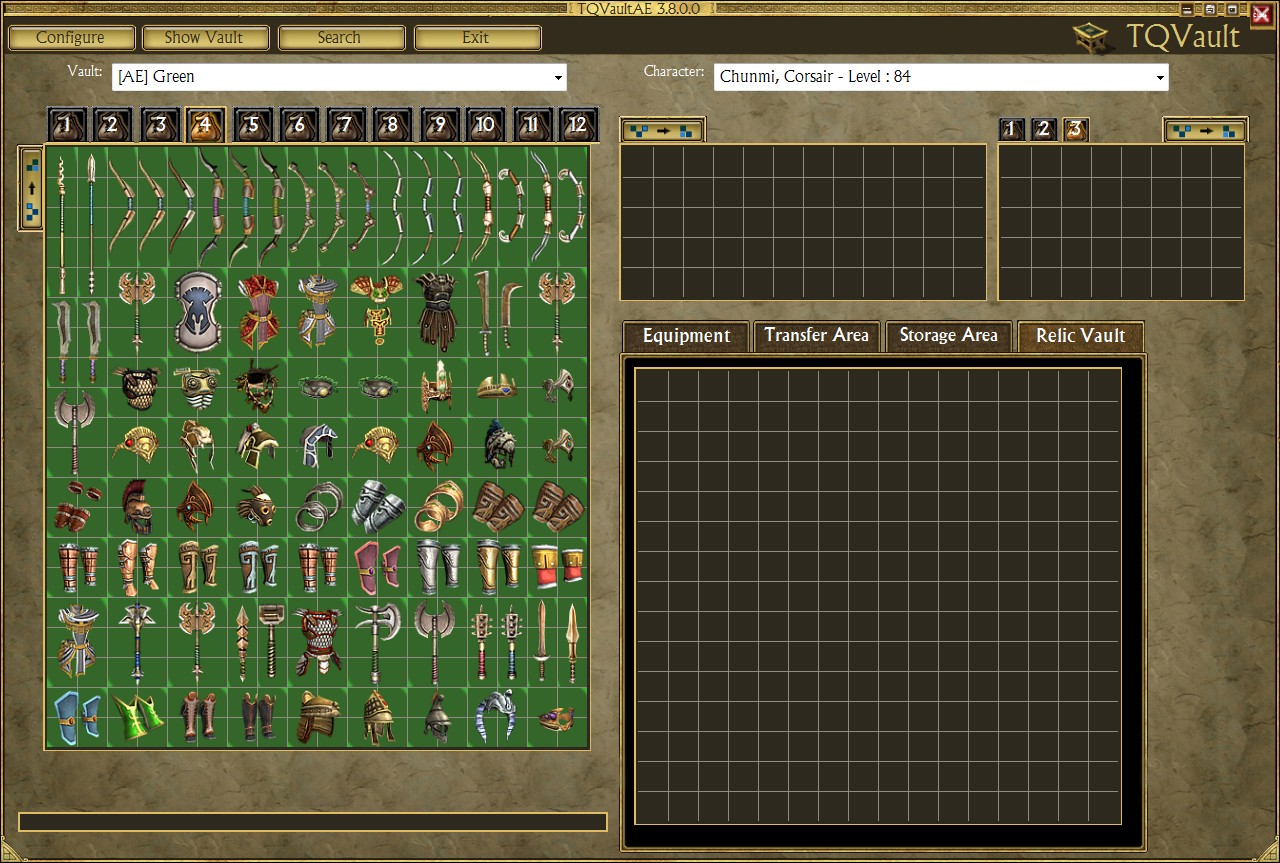
Task: Go to vault bag tab 8
Action: 391,125
